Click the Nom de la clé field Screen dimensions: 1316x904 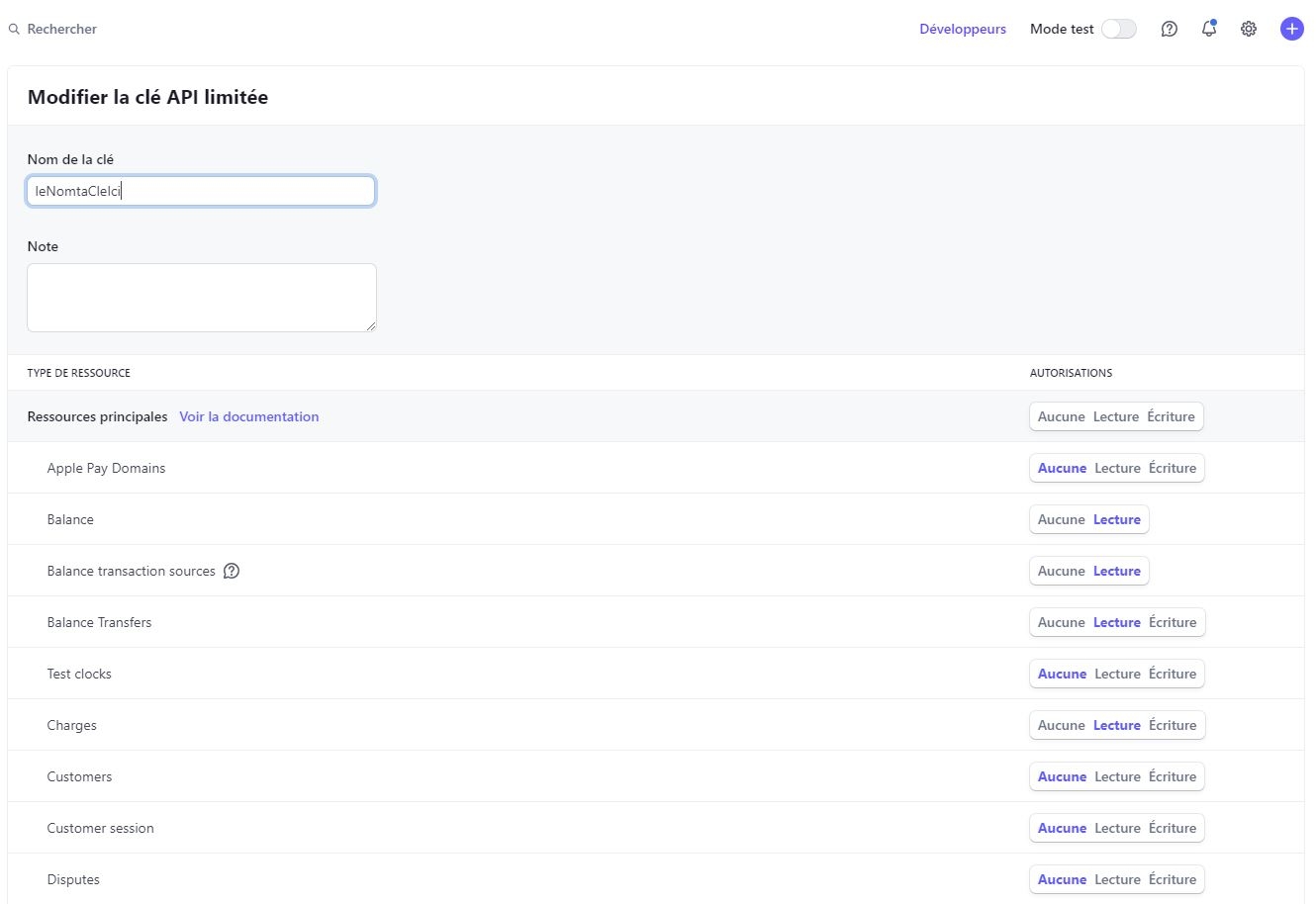201,191
